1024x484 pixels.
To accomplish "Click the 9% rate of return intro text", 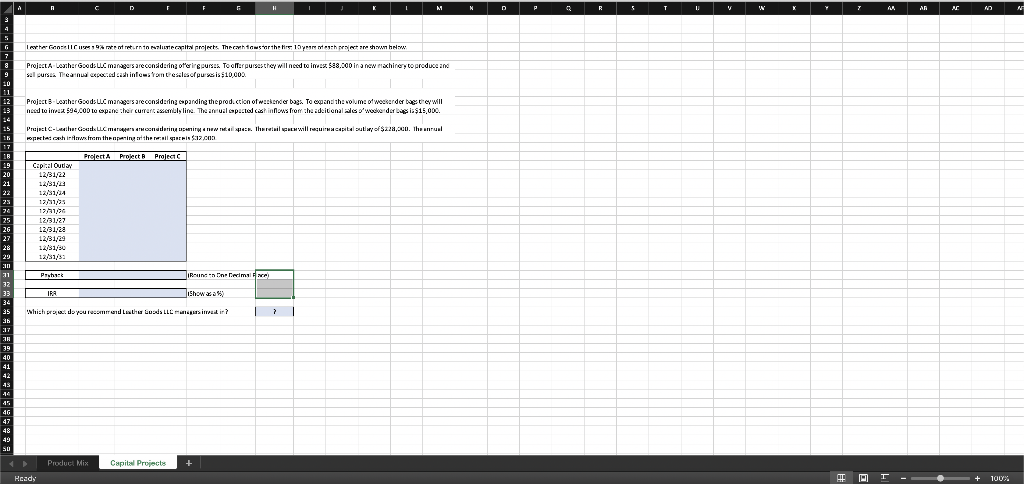I will click(x=216, y=48).
